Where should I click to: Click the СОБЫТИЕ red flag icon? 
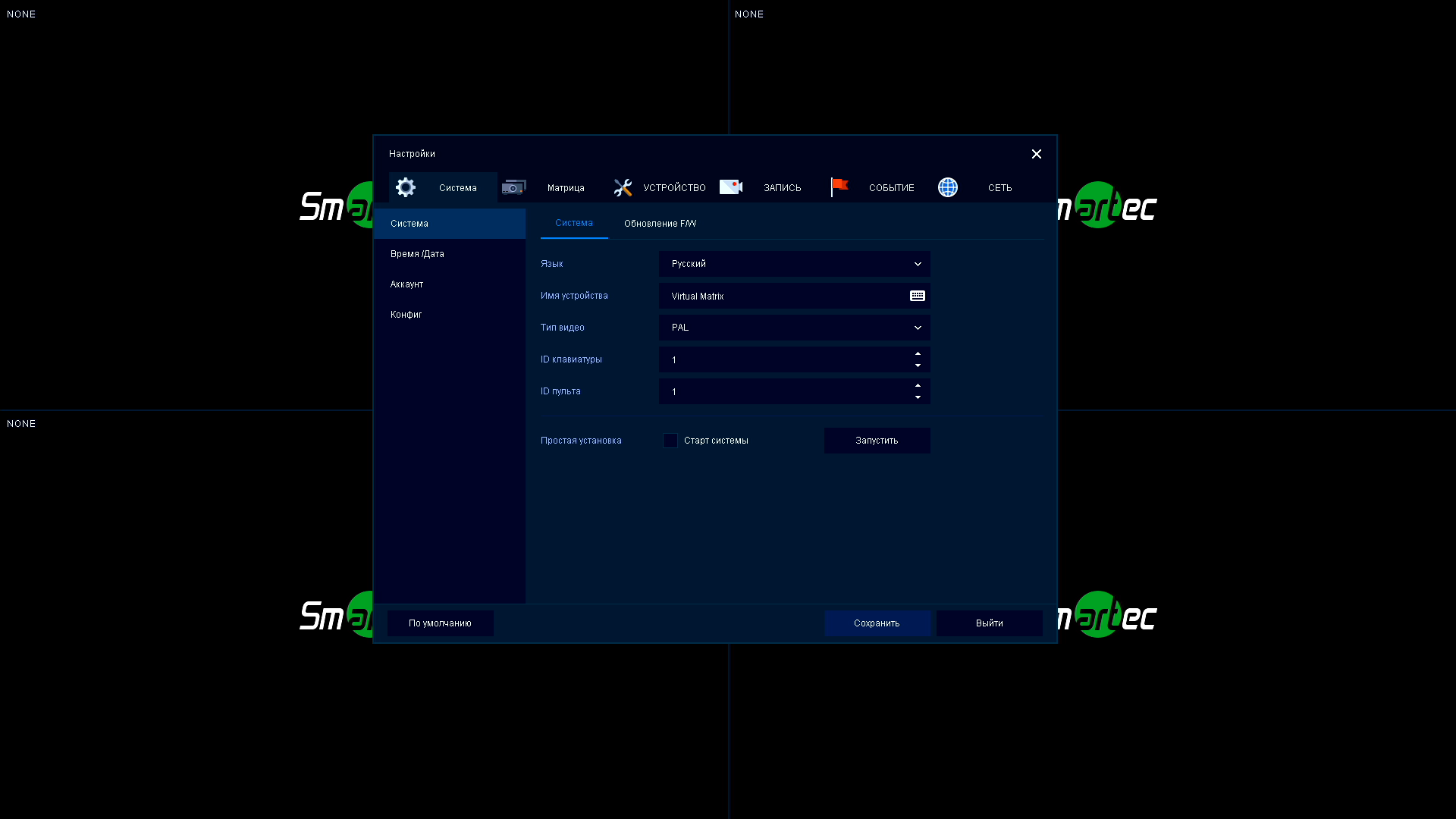(x=839, y=187)
